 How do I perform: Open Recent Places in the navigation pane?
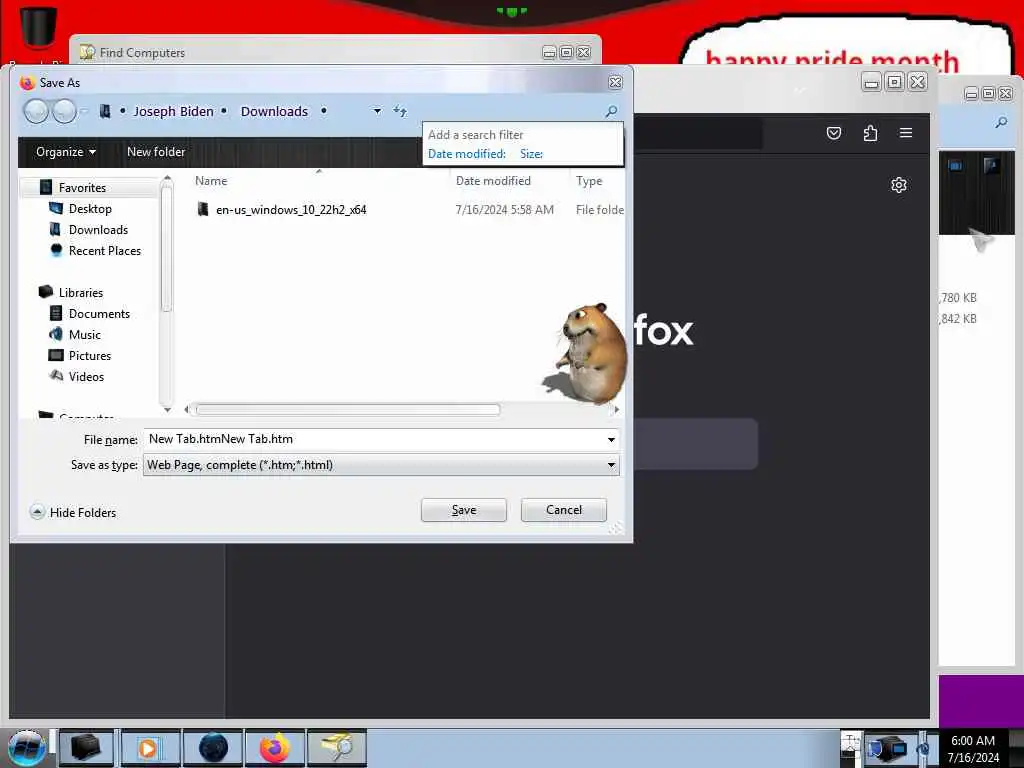104,251
